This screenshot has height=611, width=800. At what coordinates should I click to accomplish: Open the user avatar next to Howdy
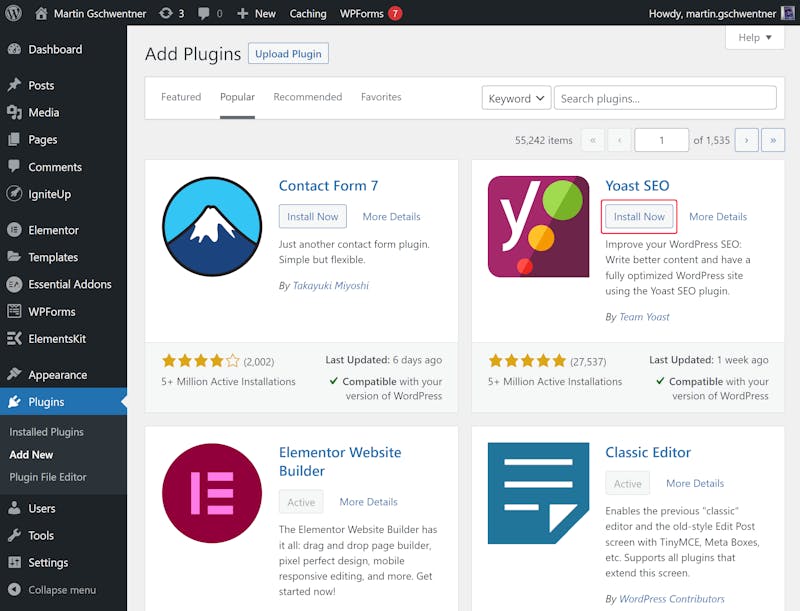click(x=787, y=13)
